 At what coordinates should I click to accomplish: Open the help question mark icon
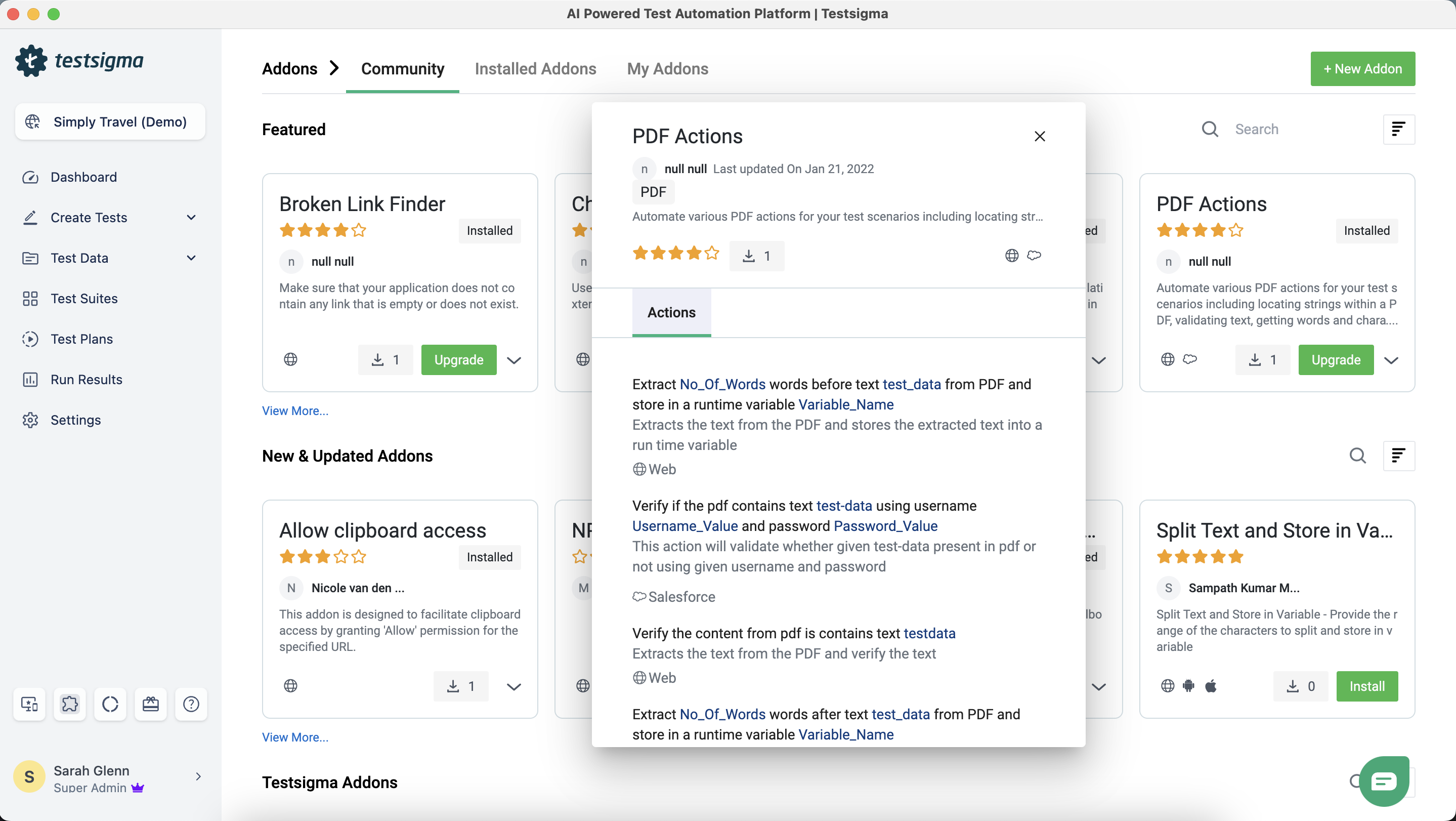point(191,704)
